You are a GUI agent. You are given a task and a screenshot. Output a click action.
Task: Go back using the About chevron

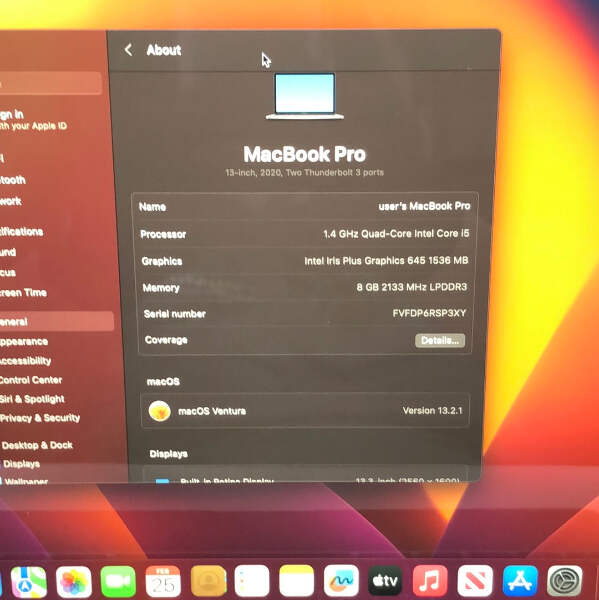[x=129, y=50]
